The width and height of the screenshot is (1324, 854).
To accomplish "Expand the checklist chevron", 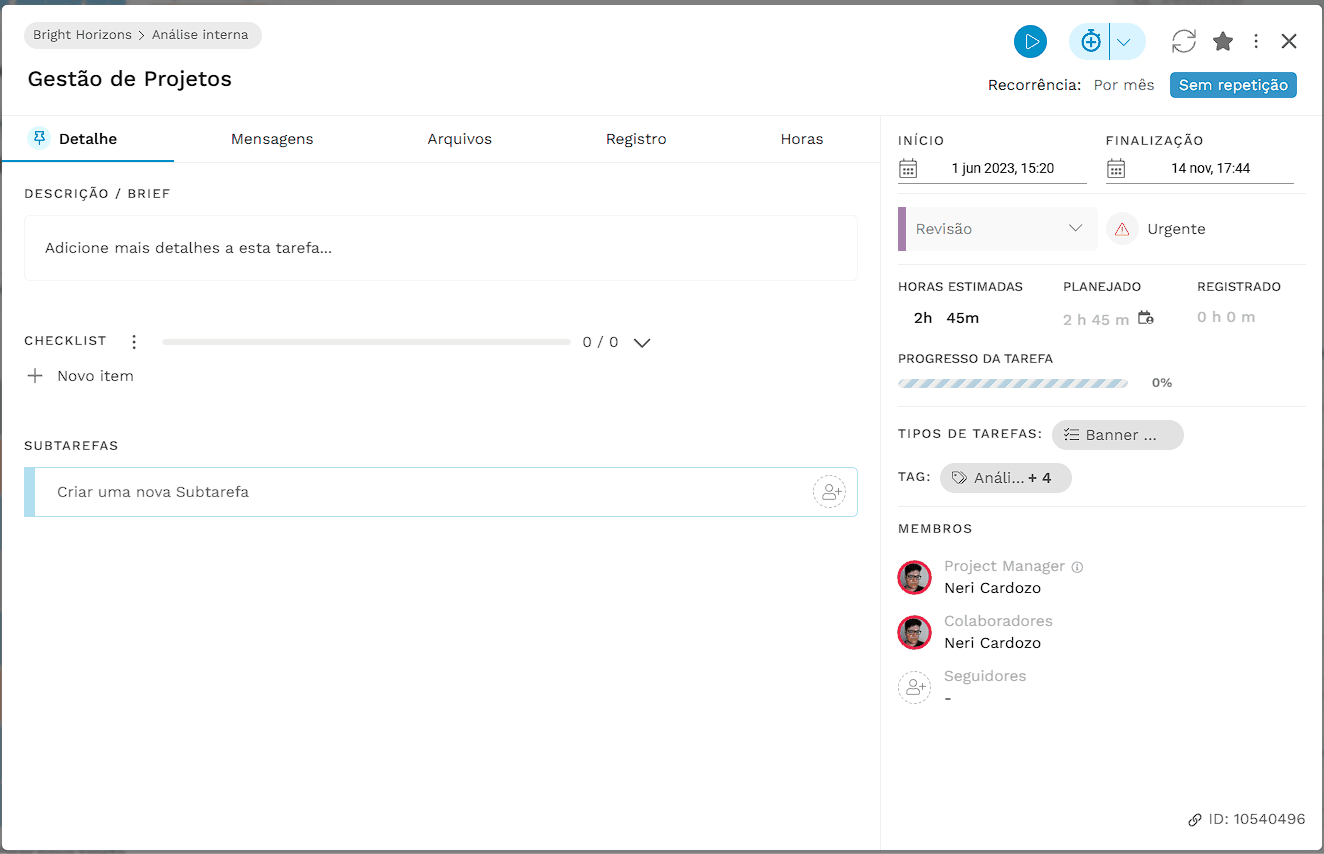I will (642, 343).
